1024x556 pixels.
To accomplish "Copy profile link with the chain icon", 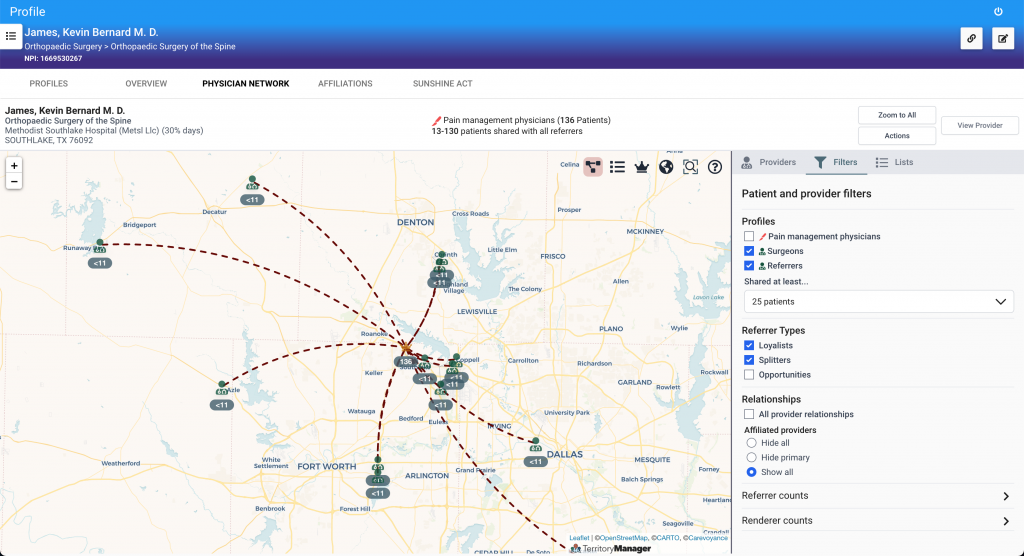I will click(x=971, y=39).
